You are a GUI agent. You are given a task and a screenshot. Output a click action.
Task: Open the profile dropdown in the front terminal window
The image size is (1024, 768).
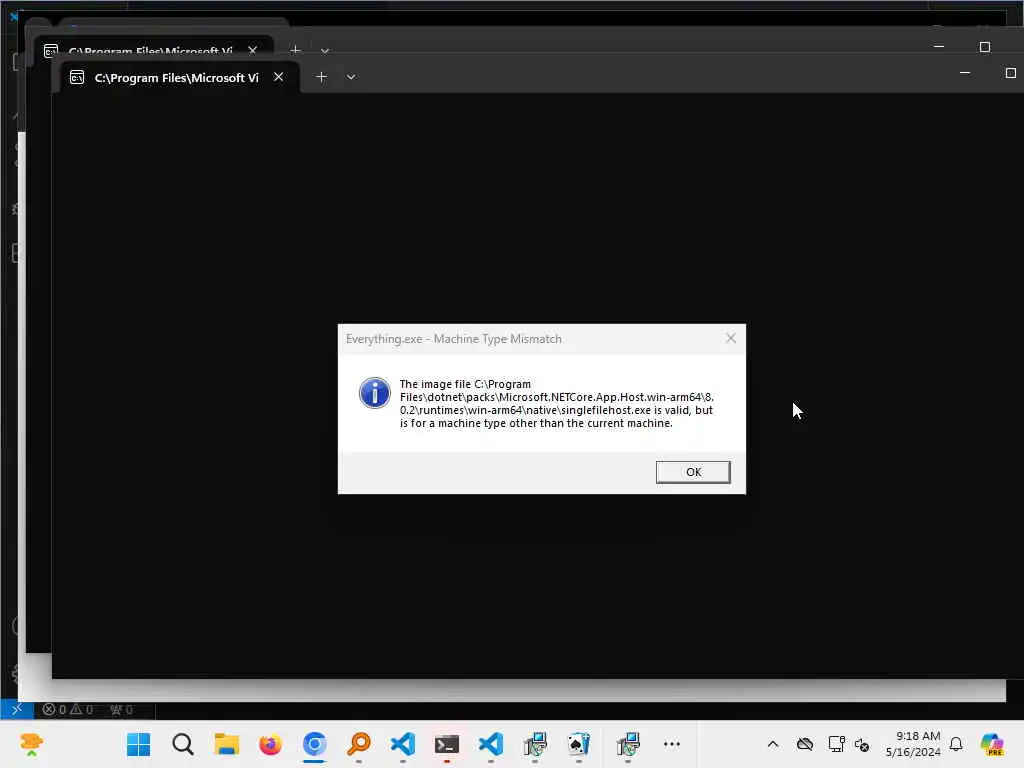coord(351,77)
